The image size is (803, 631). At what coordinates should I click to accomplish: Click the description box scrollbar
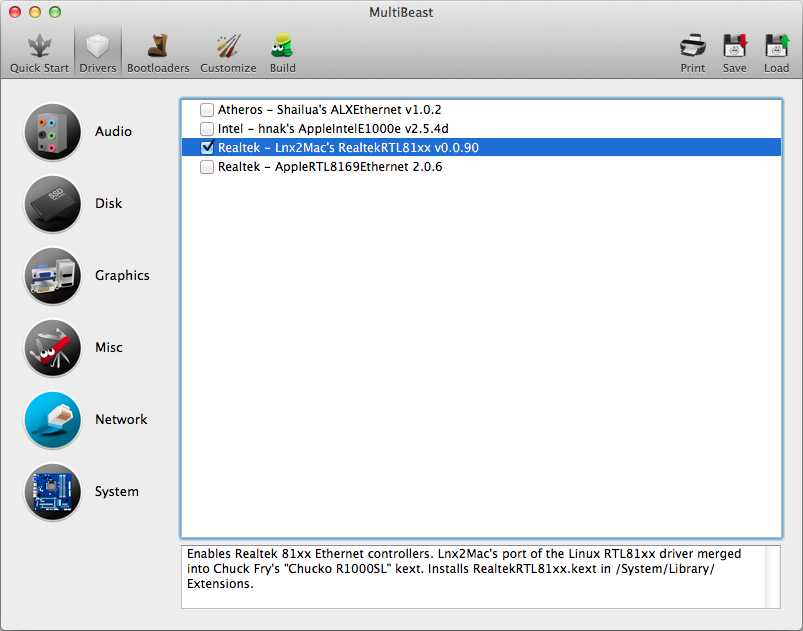[x=773, y=577]
